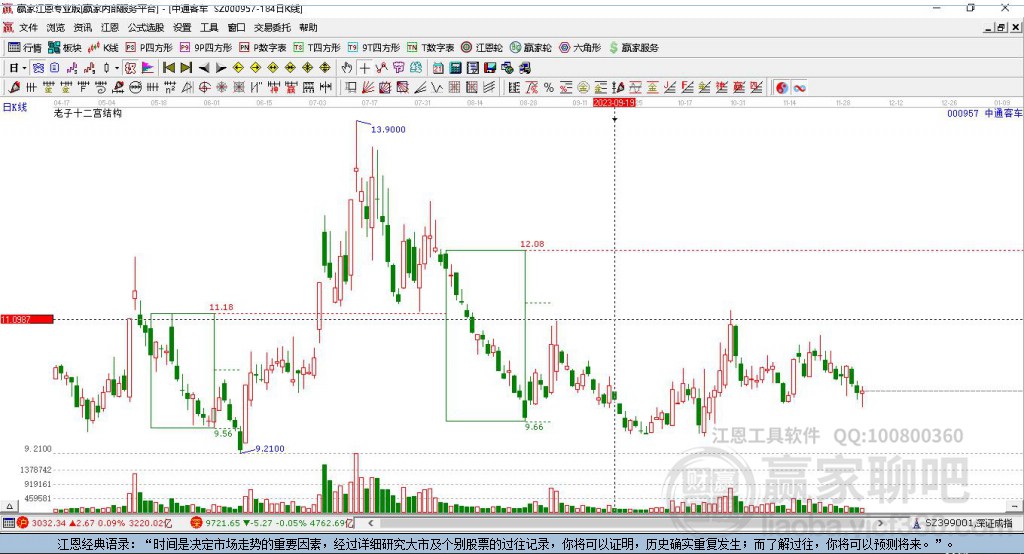Open the 交易委托 menu
The height and width of the screenshot is (554, 1024).
click(272, 27)
